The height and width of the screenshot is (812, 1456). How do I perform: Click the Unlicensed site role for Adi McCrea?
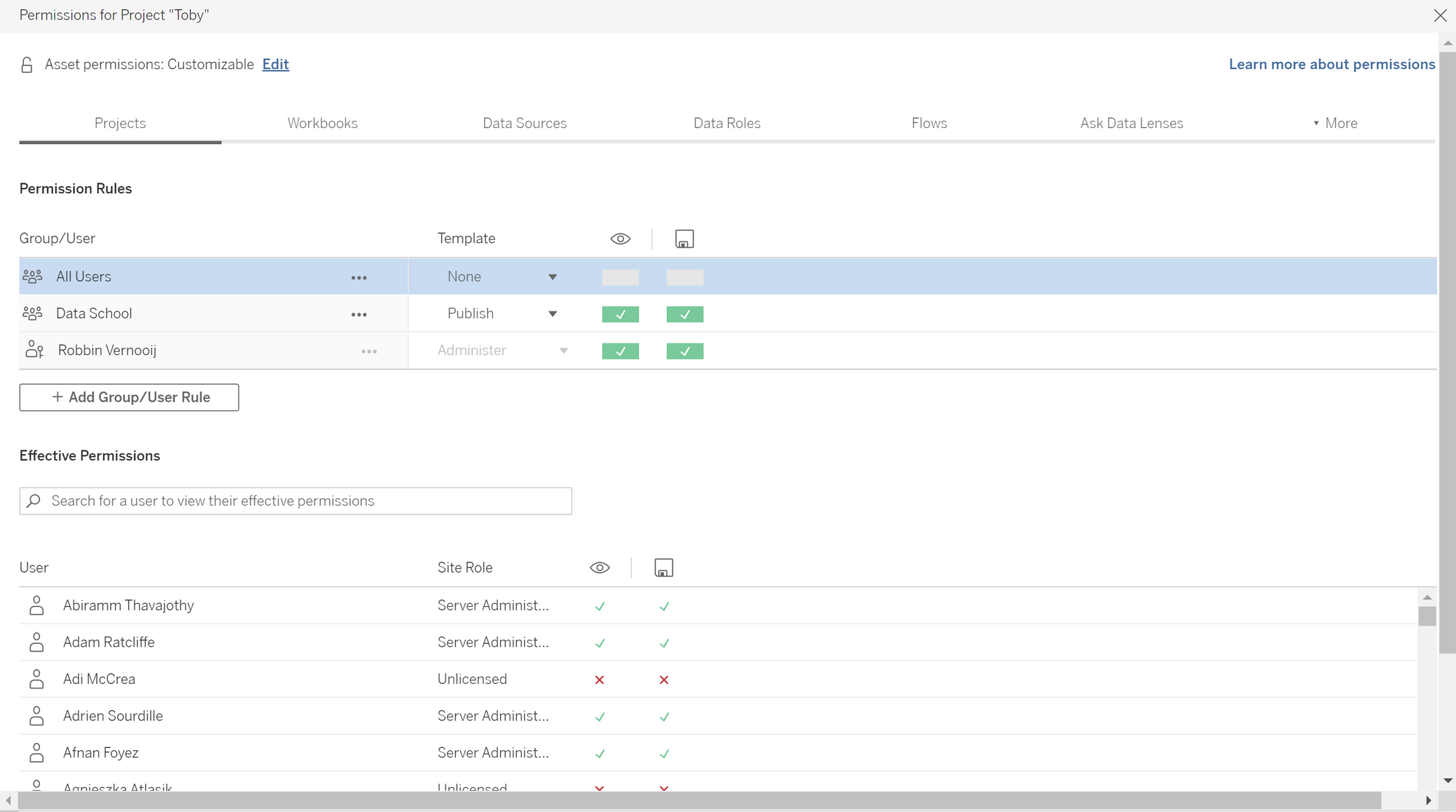click(x=472, y=679)
